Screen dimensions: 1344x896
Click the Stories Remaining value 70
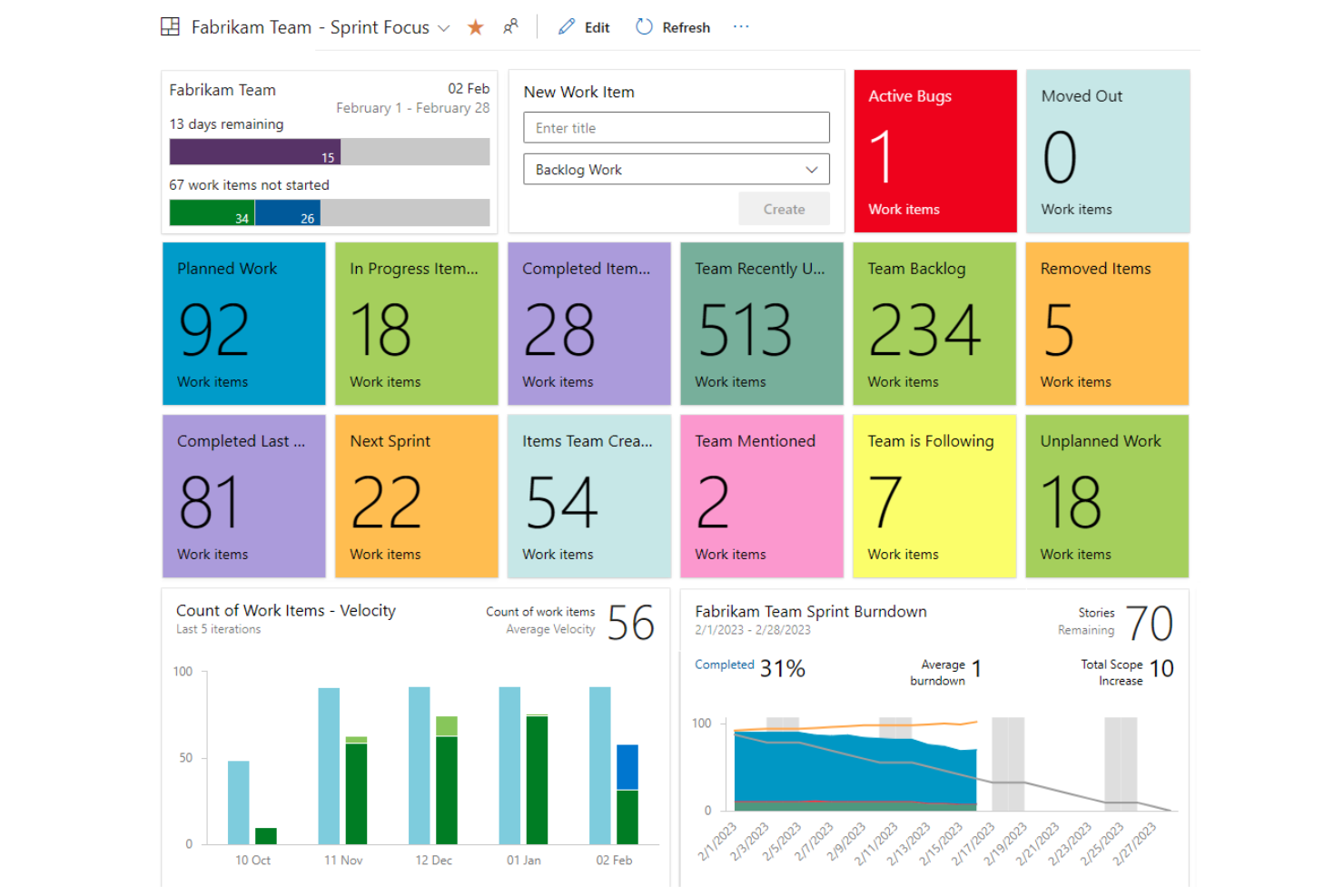(1150, 624)
